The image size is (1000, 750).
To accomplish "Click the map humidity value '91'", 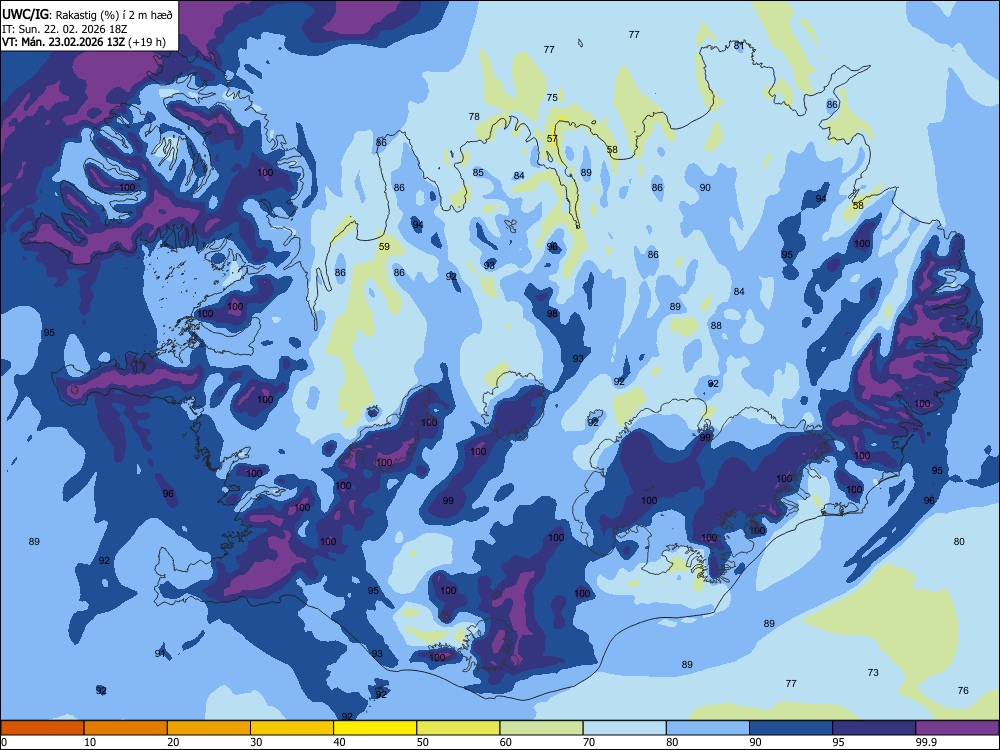I will (160, 653).
